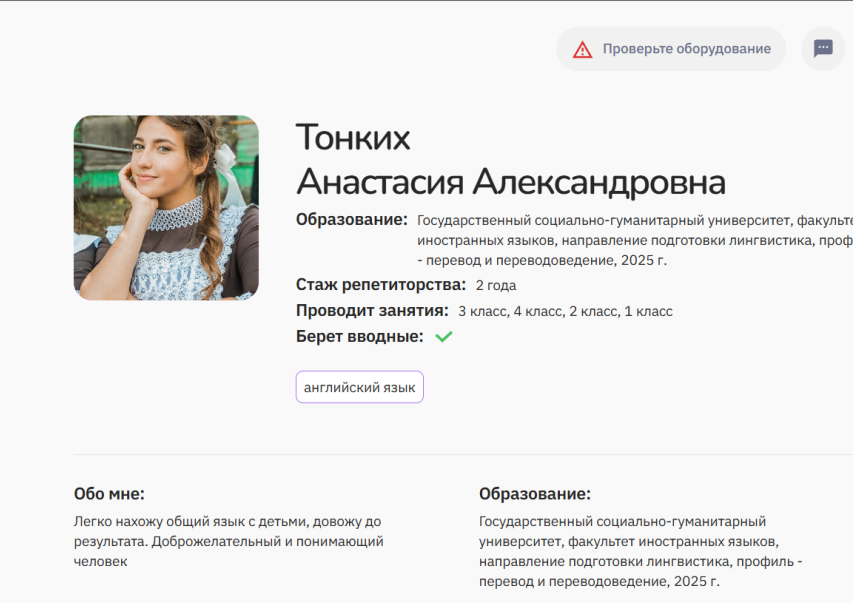Click the top education text beside the name

pos(635,240)
